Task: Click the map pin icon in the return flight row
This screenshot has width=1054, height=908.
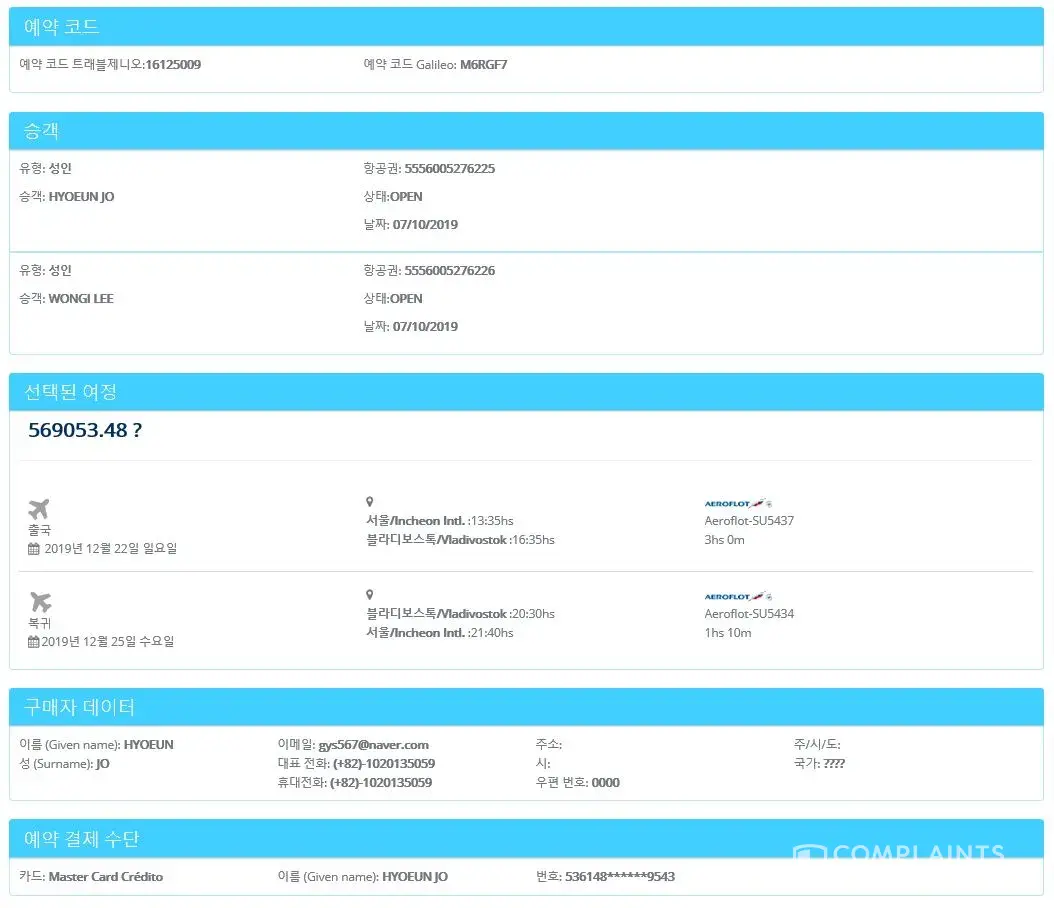Action: (x=370, y=595)
